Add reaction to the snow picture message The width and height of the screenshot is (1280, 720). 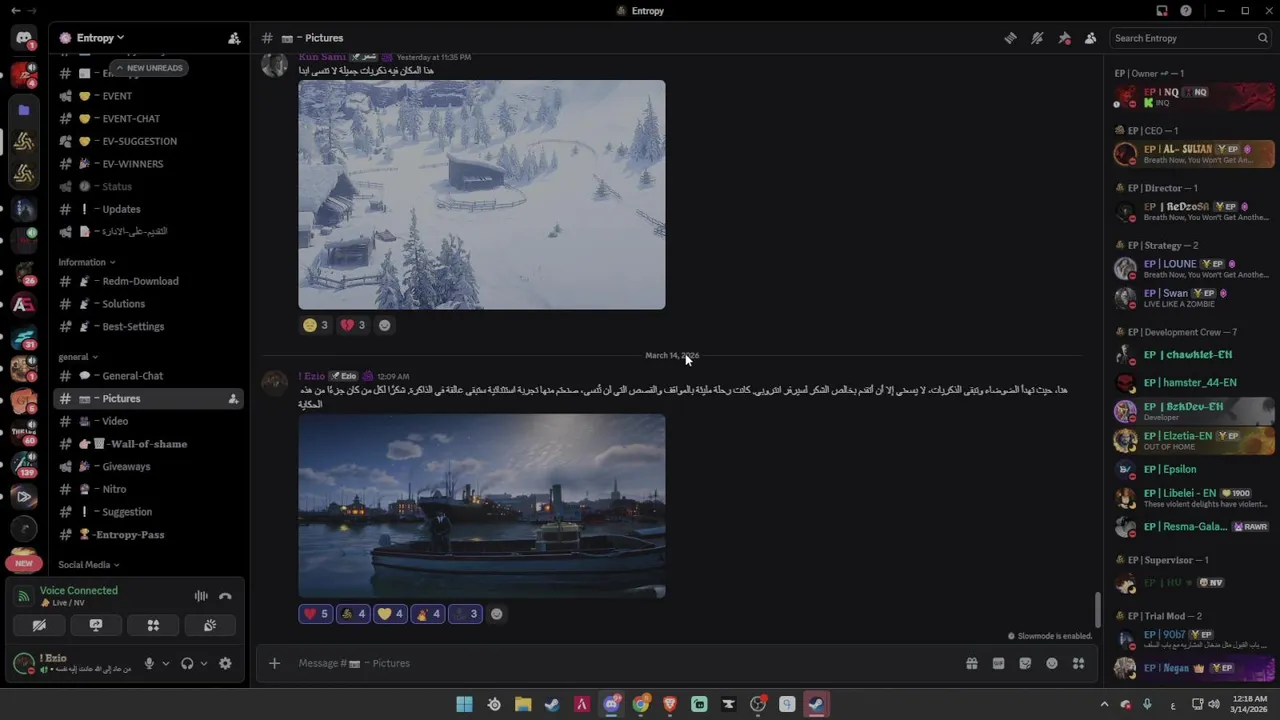coord(384,325)
